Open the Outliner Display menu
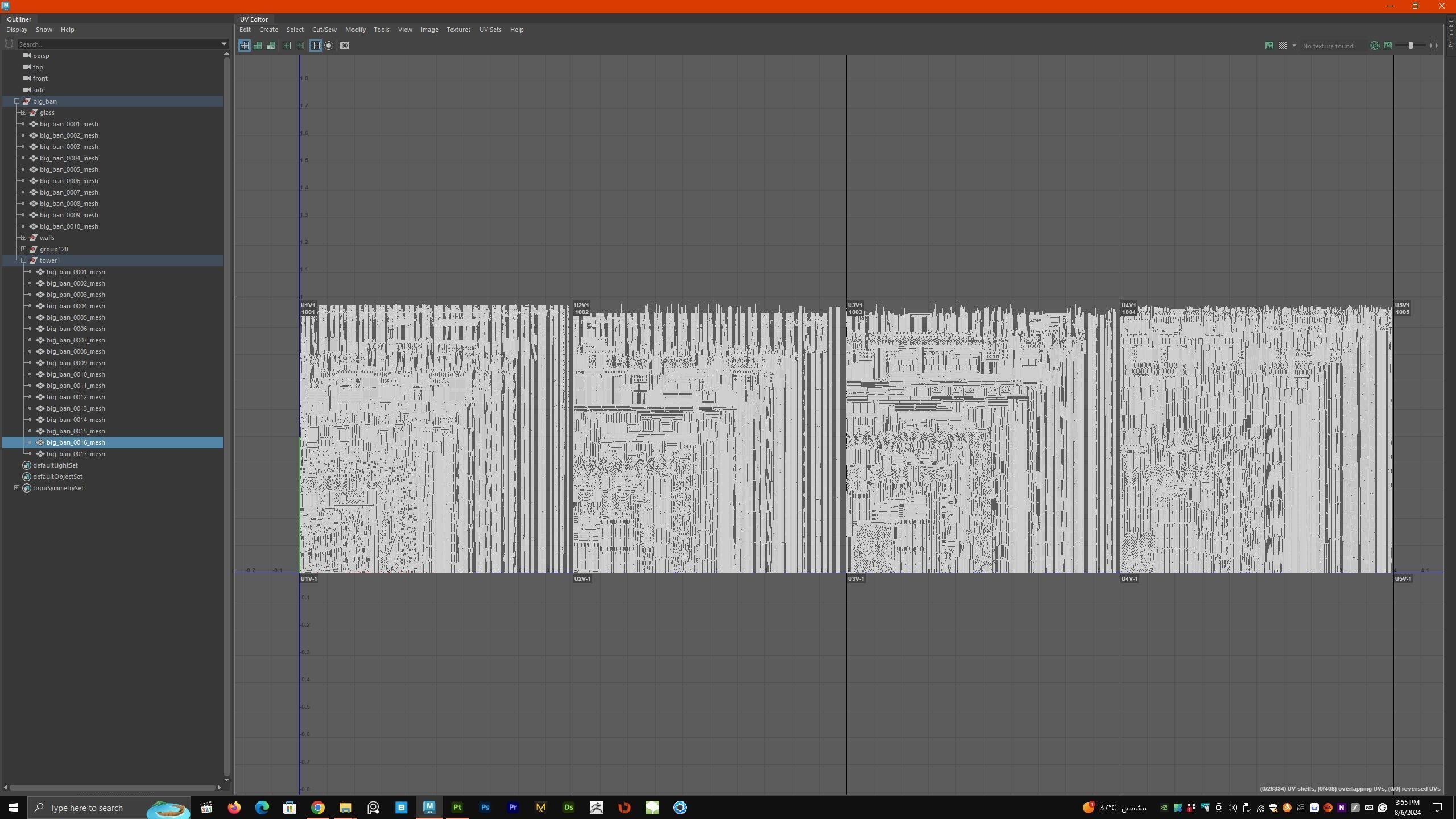The image size is (1456, 819). (16, 30)
